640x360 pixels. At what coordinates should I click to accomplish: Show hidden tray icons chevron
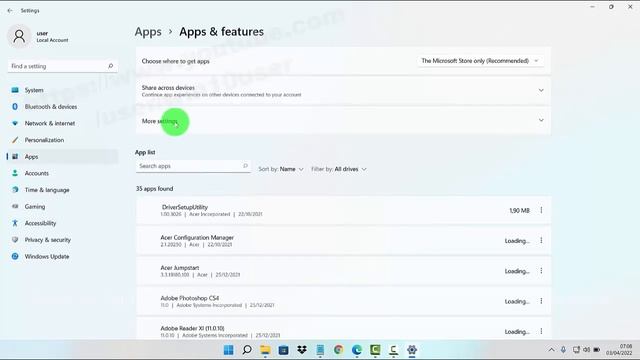pos(551,350)
